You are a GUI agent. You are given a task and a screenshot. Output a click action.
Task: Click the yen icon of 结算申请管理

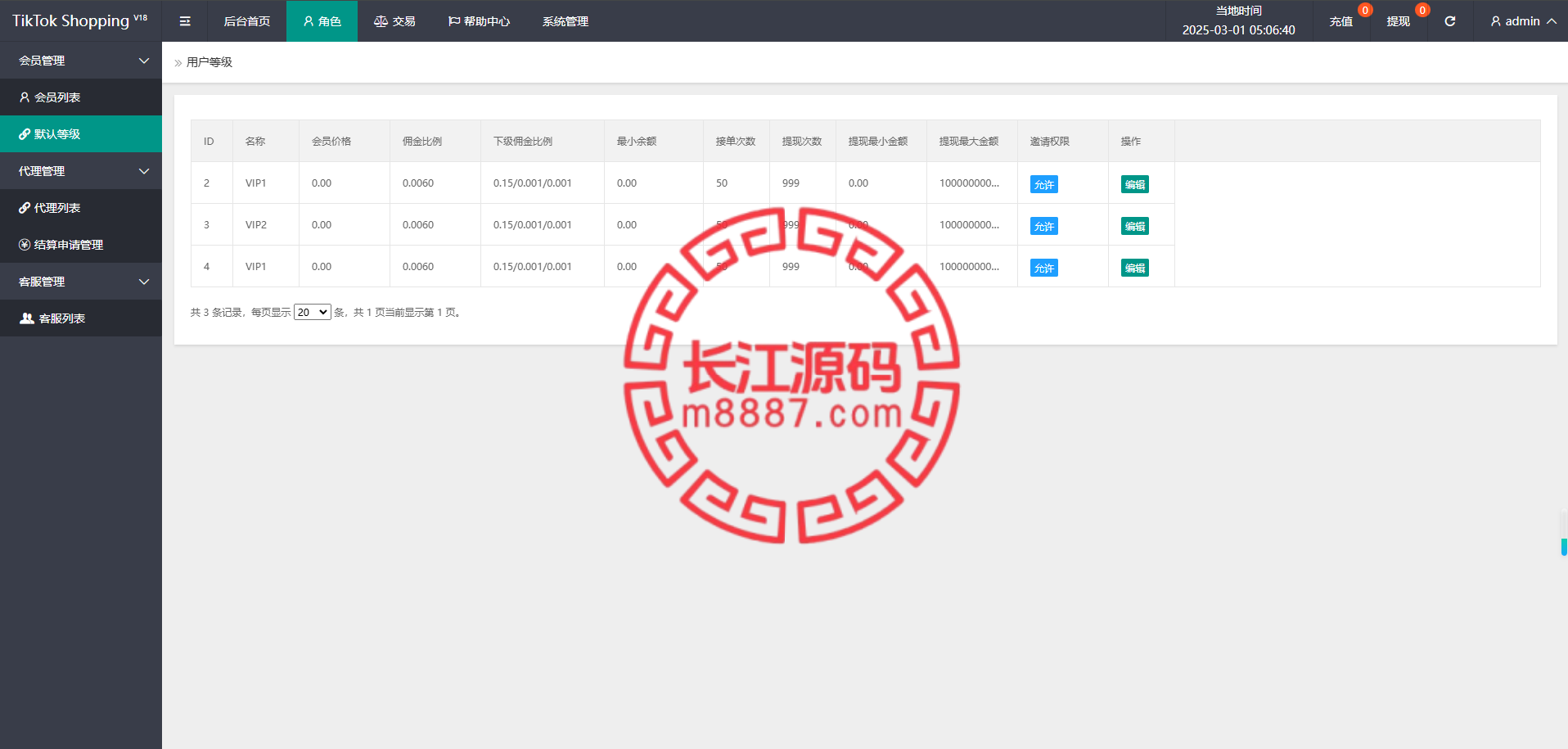25,245
